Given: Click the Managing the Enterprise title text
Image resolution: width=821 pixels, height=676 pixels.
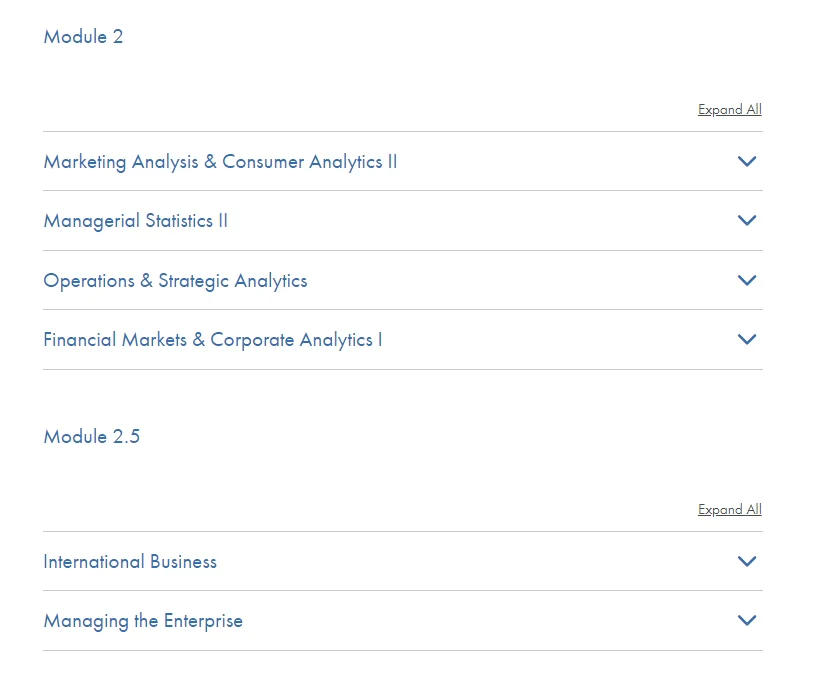Looking at the screenshot, I should click(143, 621).
